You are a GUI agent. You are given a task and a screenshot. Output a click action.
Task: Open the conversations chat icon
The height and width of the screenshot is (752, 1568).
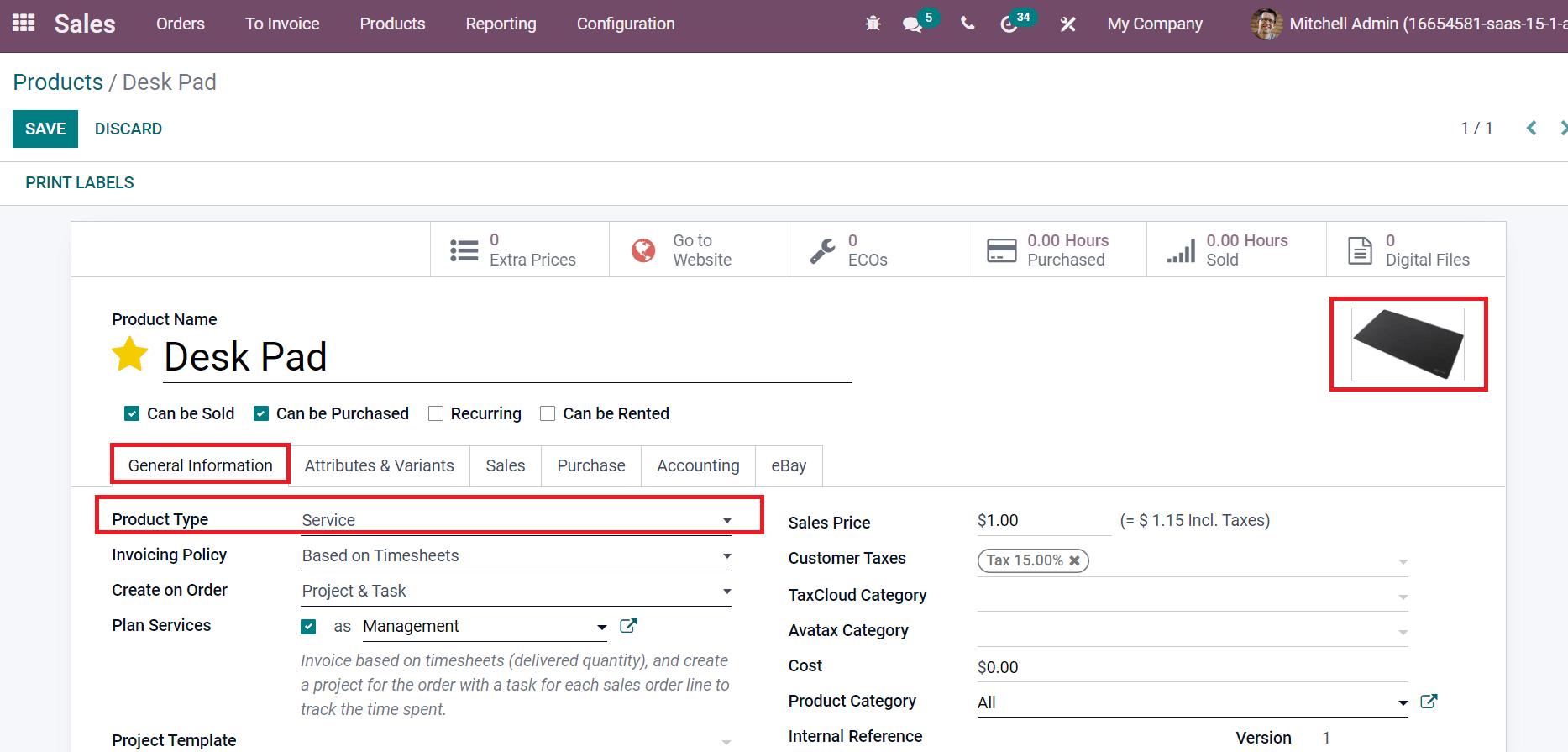click(x=912, y=24)
